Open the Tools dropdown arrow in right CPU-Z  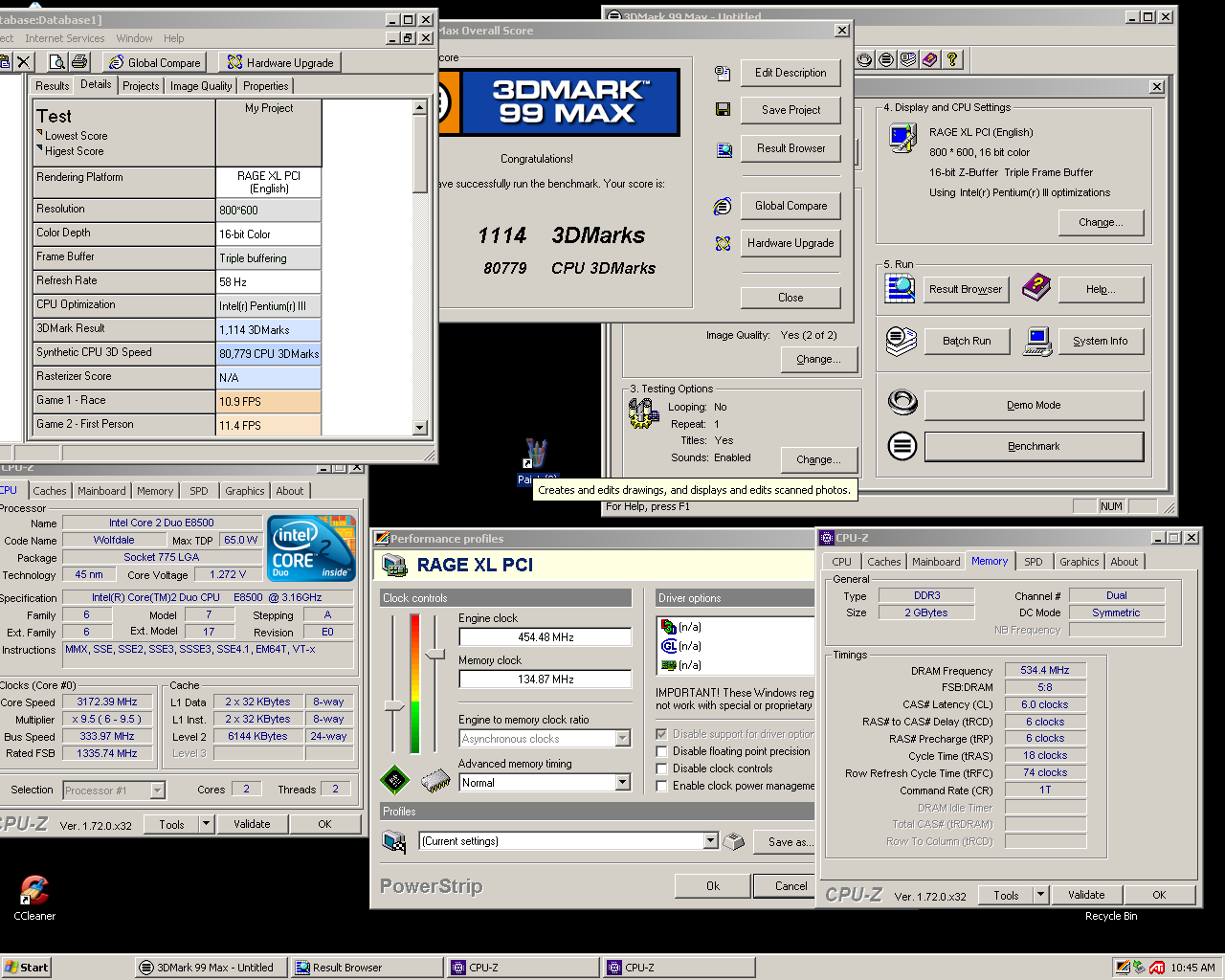pos(1040,896)
